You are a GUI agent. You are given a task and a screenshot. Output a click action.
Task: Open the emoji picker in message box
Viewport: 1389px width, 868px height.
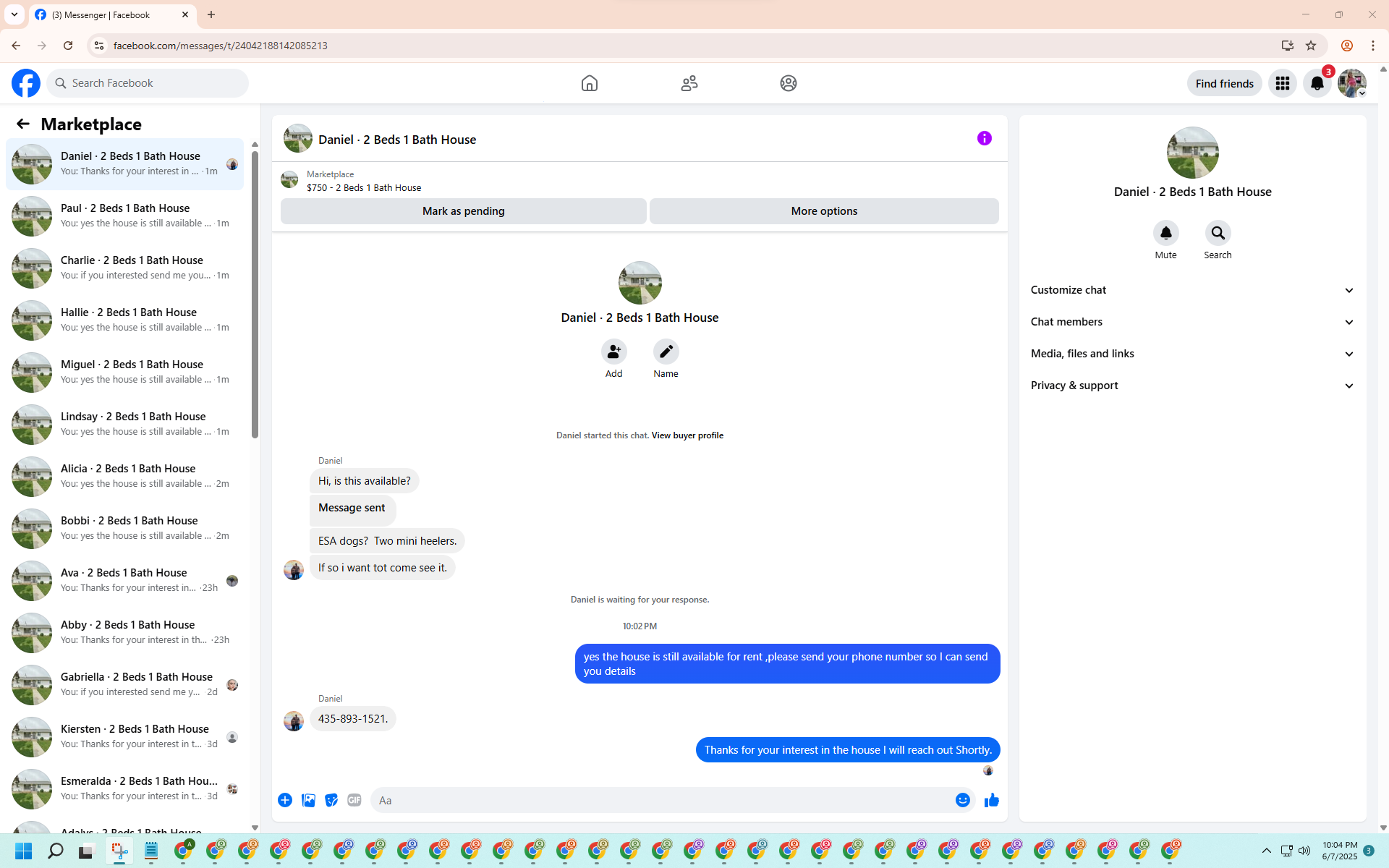962,800
